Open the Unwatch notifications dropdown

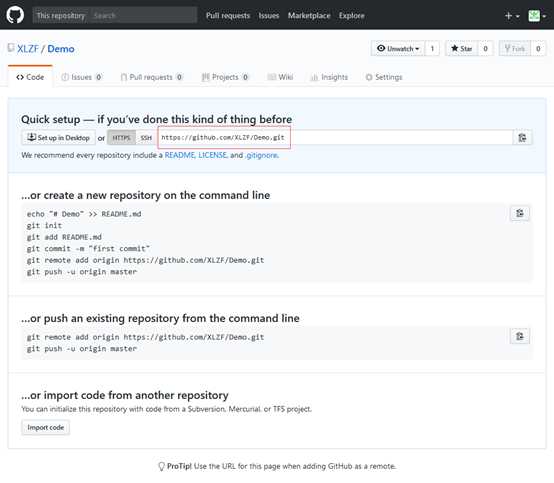(x=398, y=48)
